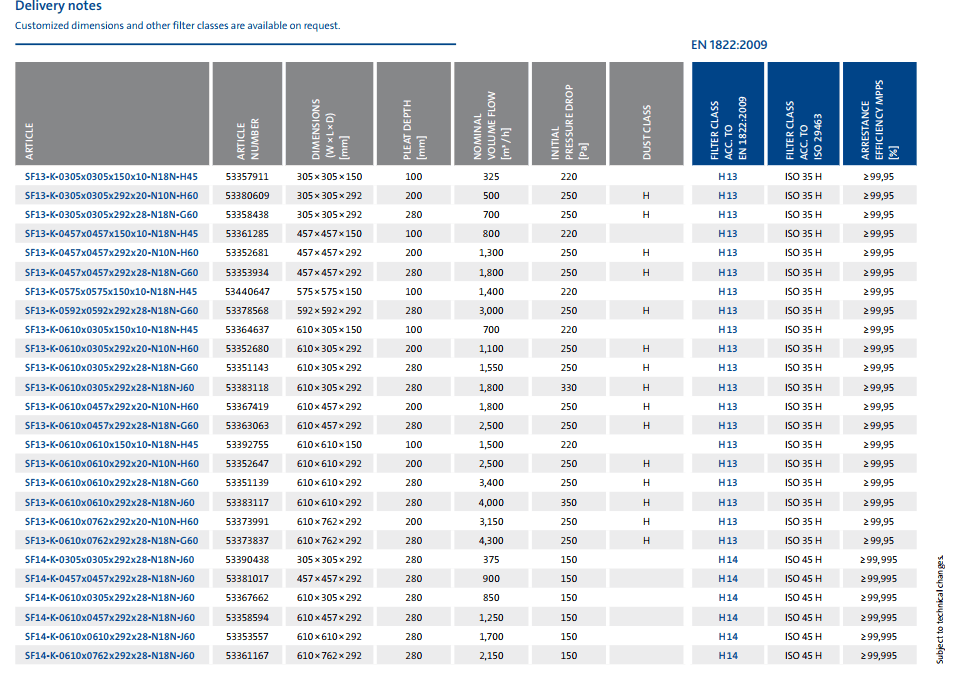This screenshot has width=955, height=688.
Task: Click the 330 pressure drop value
Action: coord(569,387)
